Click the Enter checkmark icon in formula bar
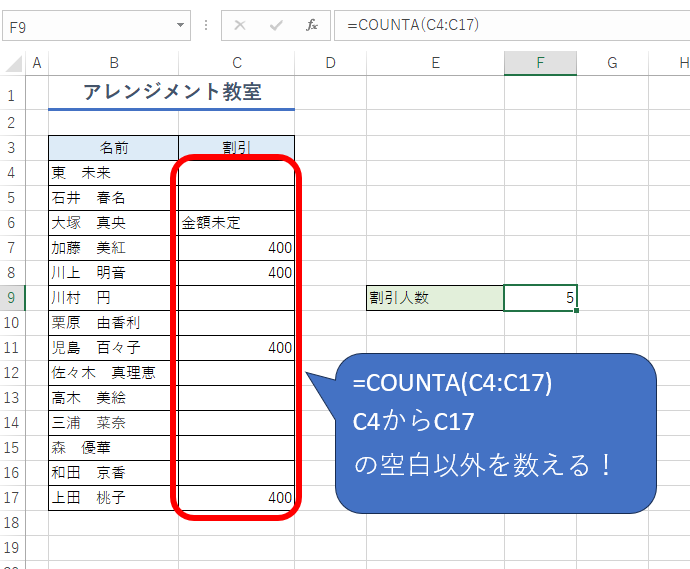 point(276,26)
